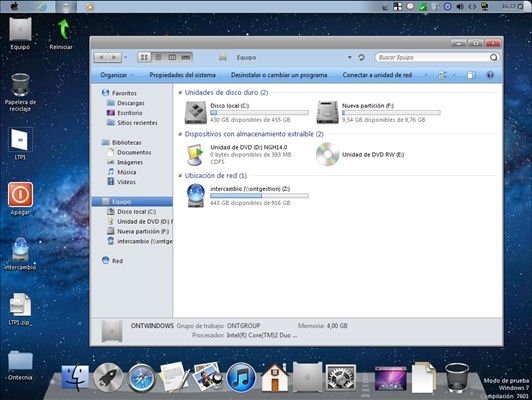Select the LTP1.zip desktop archive
Screen dimensions: 532x400
(x=20, y=309)
